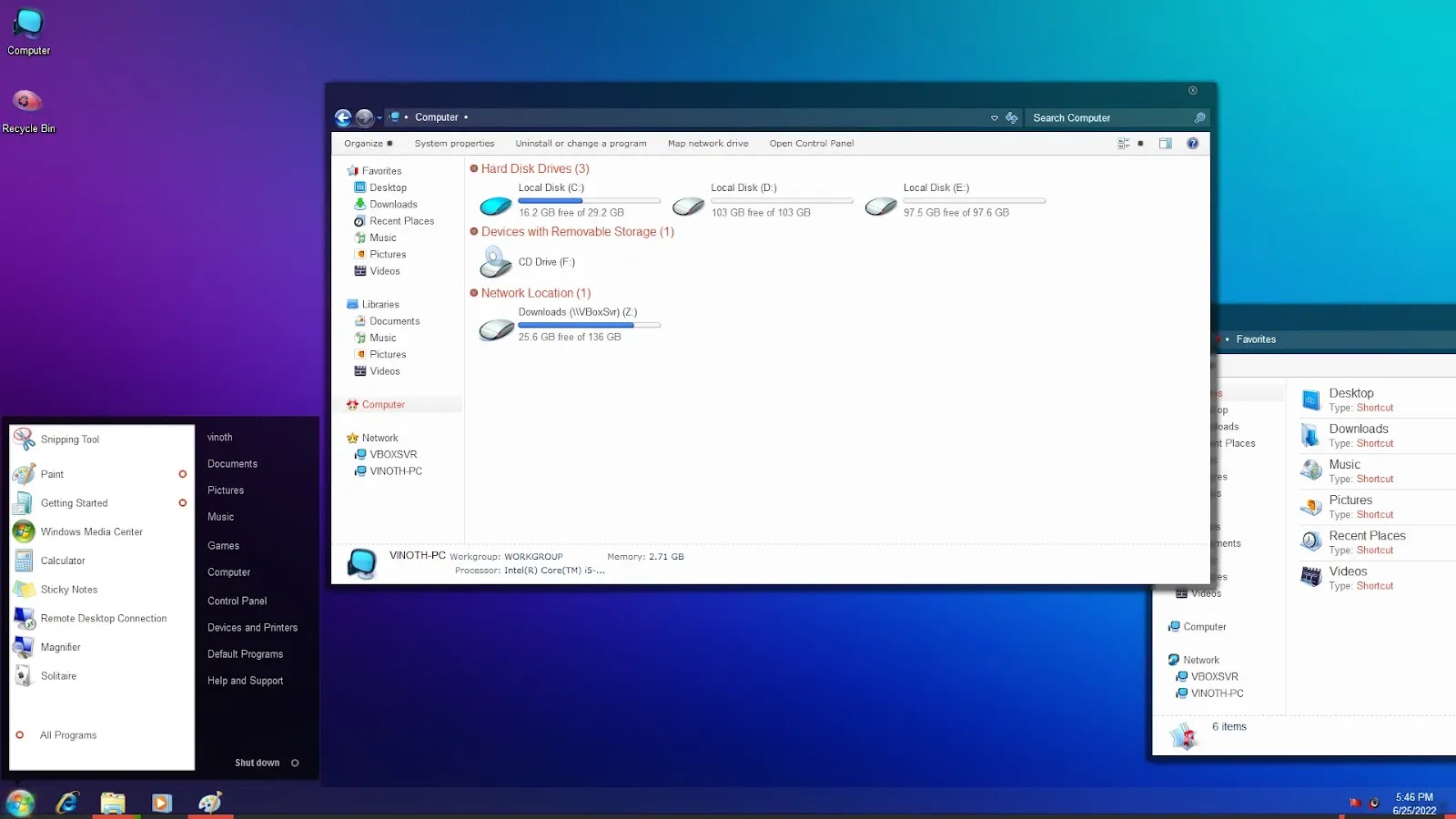Expand Getting Started jump list arrow
1456x819 pixels.
(x=182, y=503)
